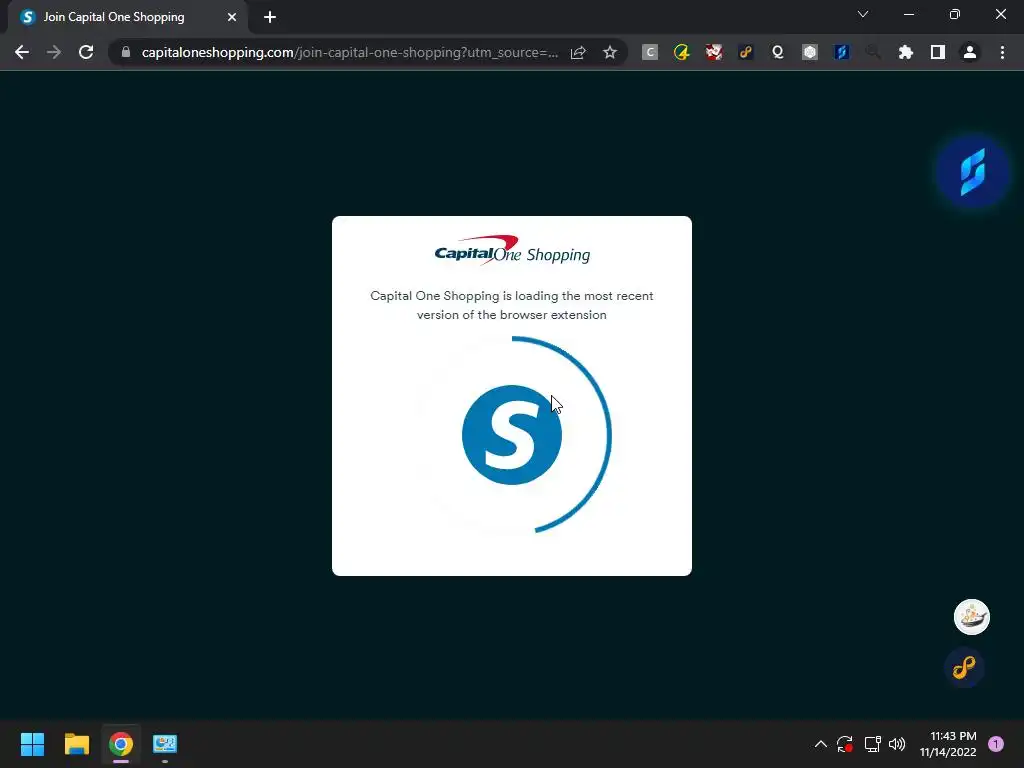Switch to Chrome in the taskbar
The image size is (1024, 768).
point(121,744)
